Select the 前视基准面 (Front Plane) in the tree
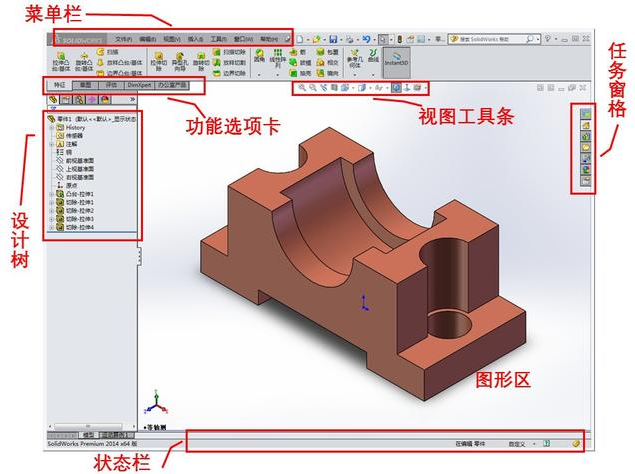The width and height of the screenshot is (635, 474). [x=75, y=161]
